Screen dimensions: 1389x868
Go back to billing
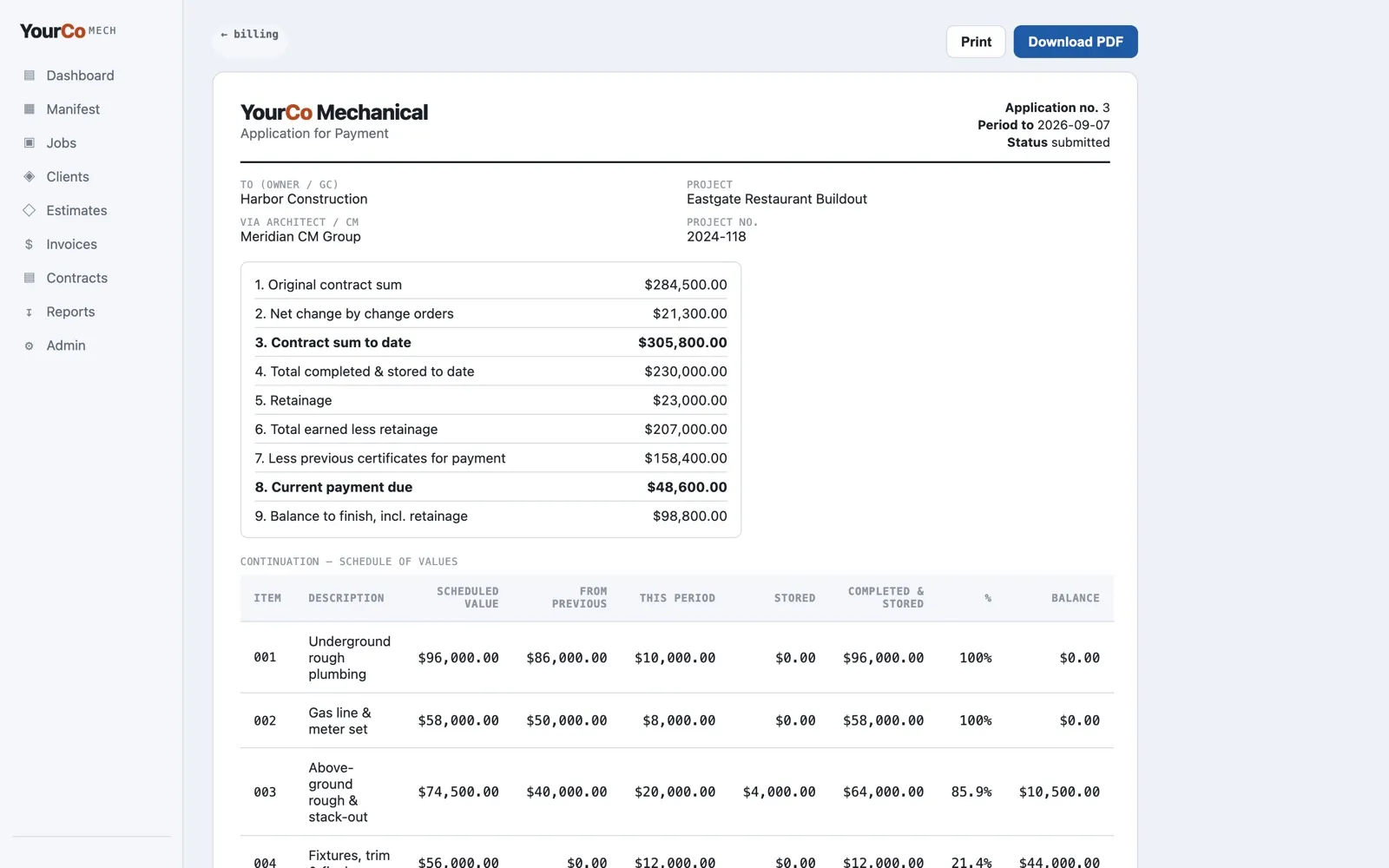click(x=250, y=35)
